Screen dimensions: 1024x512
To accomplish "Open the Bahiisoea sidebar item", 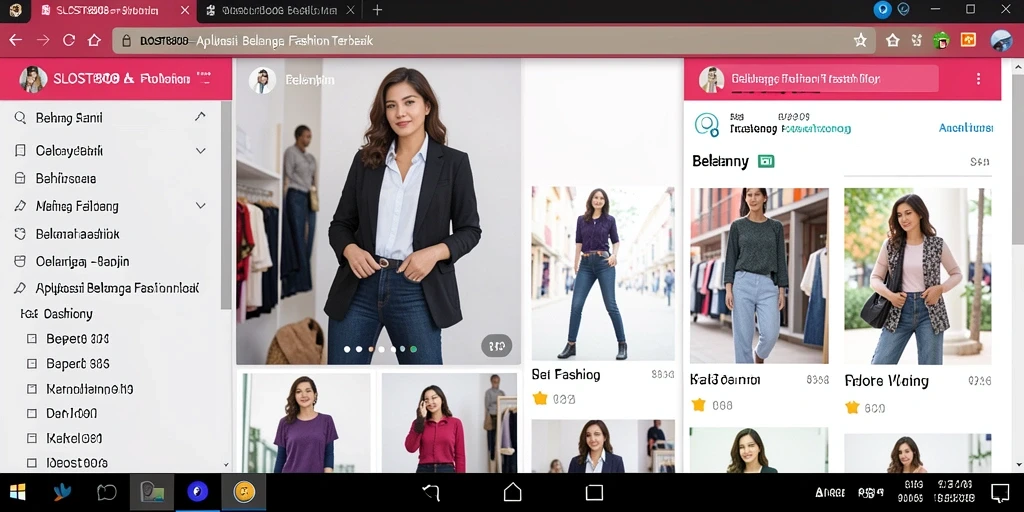I will [x=65, y=178].
